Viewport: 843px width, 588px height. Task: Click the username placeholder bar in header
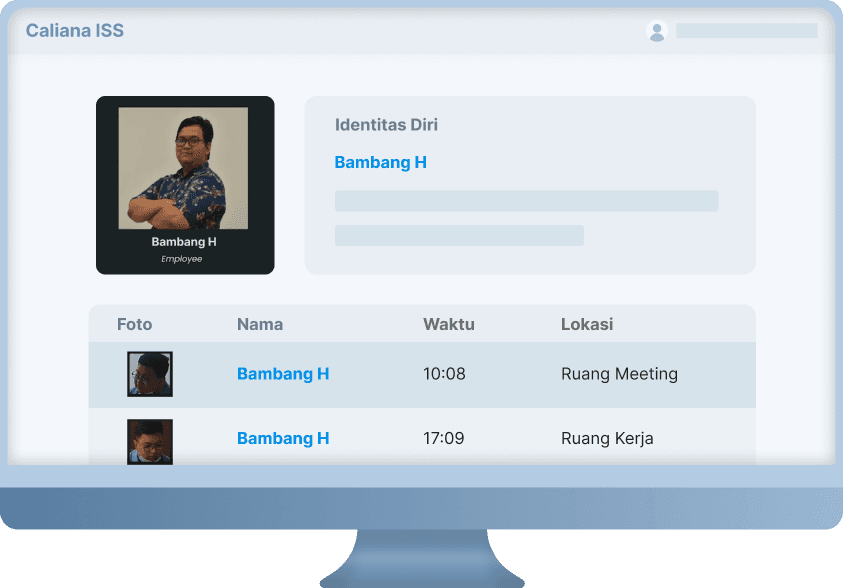coord(746,31)
